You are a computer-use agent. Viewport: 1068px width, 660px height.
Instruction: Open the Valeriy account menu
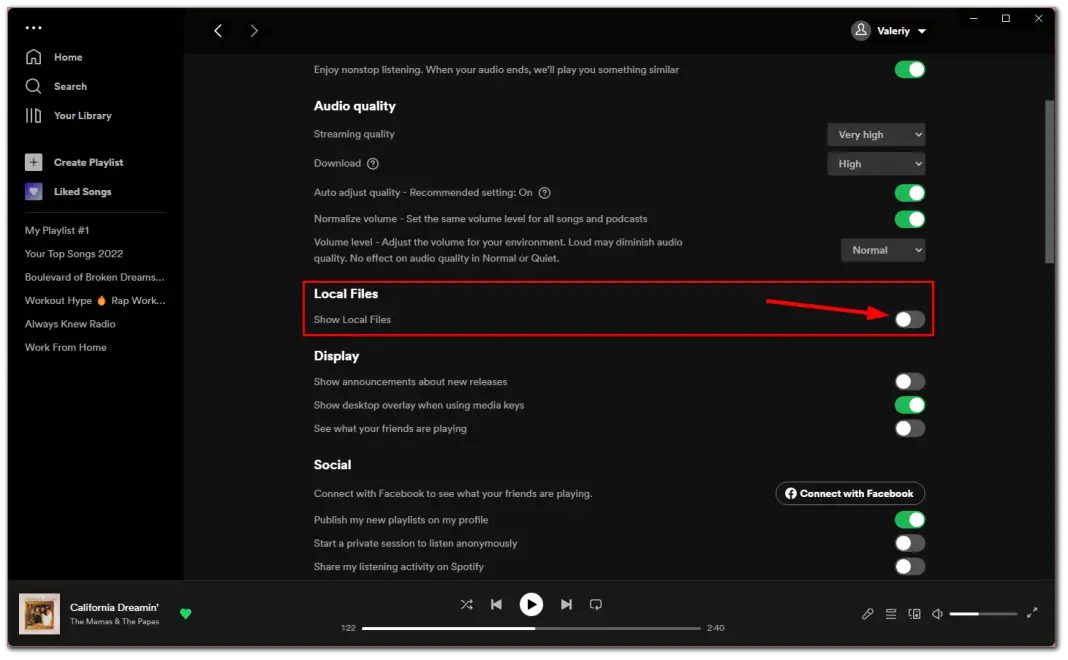click(x=888, y=30)
